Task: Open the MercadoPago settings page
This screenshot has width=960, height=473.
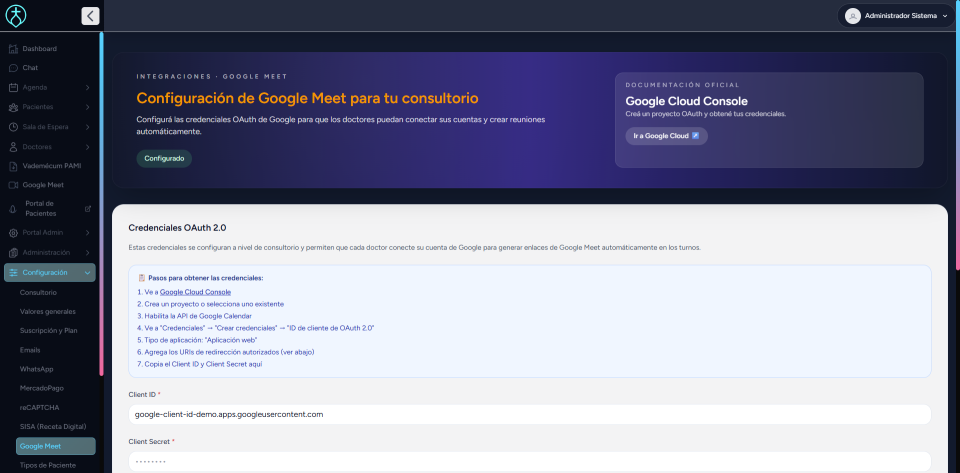Action: [43, 388]
